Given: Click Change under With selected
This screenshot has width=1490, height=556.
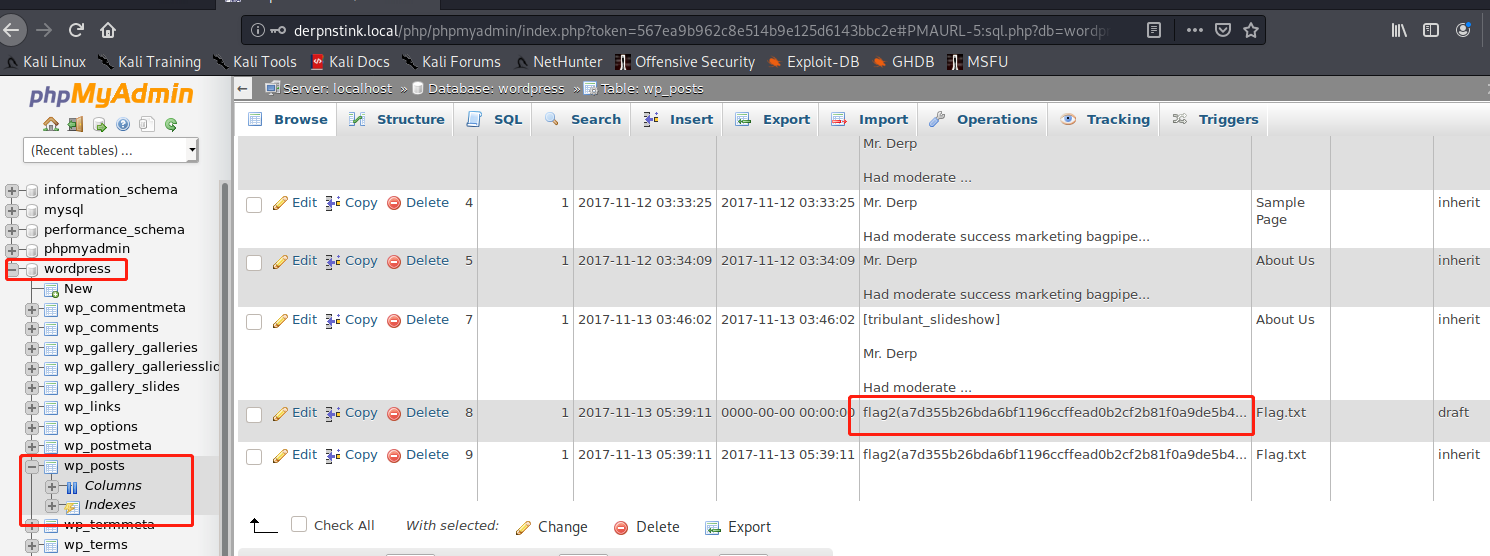Looking at the screenshot, I should (x=551, y=527).
